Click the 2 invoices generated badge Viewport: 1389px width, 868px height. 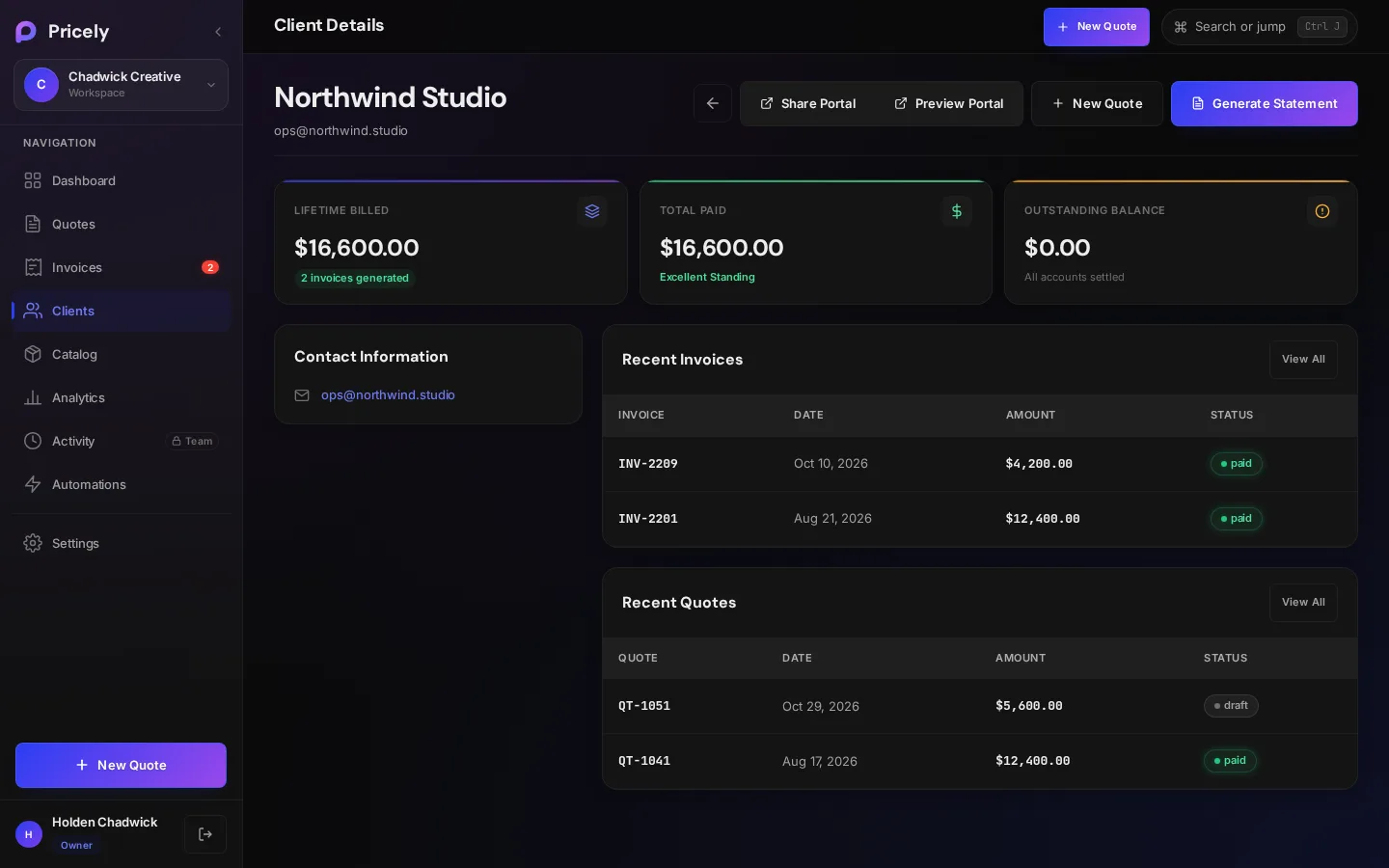[x=355, y=278]
